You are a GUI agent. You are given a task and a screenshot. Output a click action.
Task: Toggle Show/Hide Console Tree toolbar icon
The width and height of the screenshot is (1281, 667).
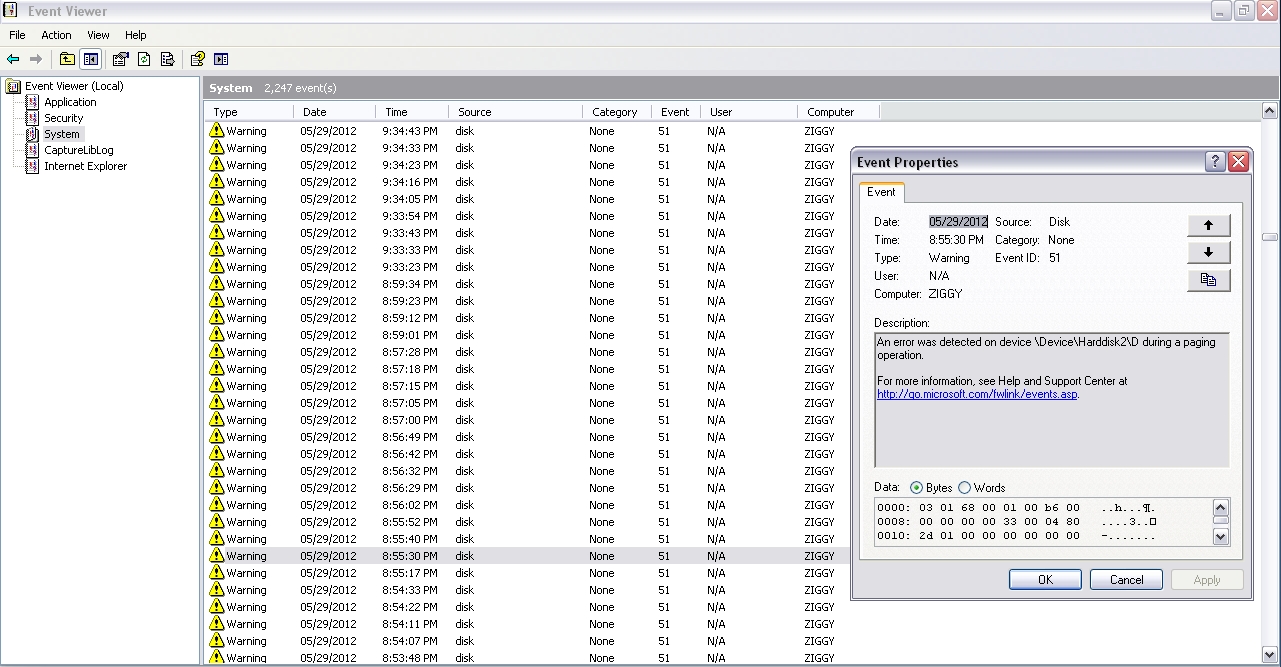pyautogui.click(x=91, y=59)
